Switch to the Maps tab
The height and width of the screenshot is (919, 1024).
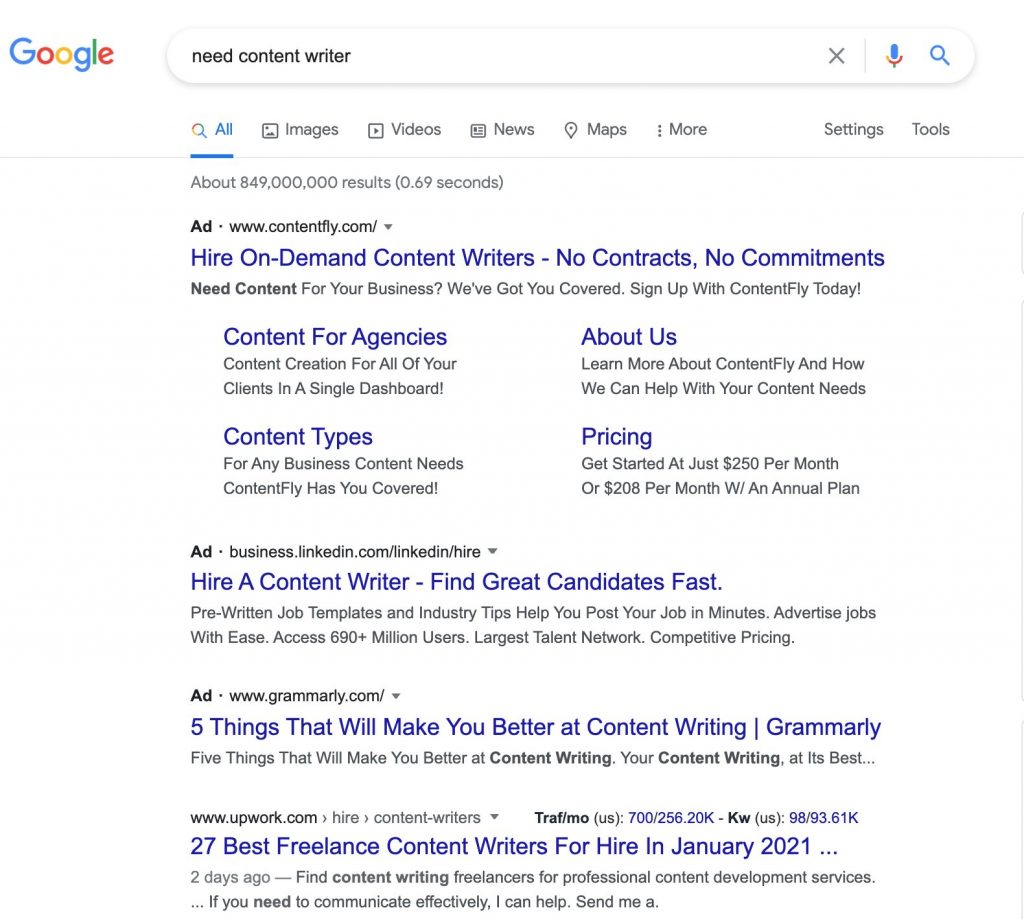pyautogui.click(x=595, y=130)
